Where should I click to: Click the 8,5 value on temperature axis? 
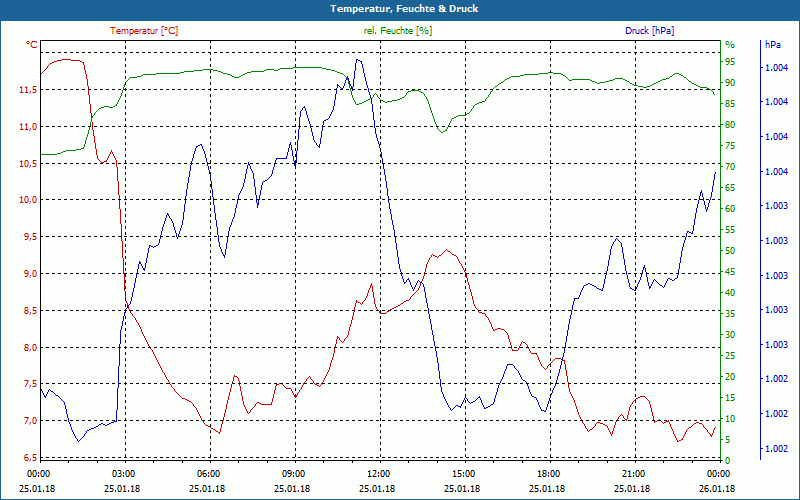pyautogui.click(x=30, y=310)
